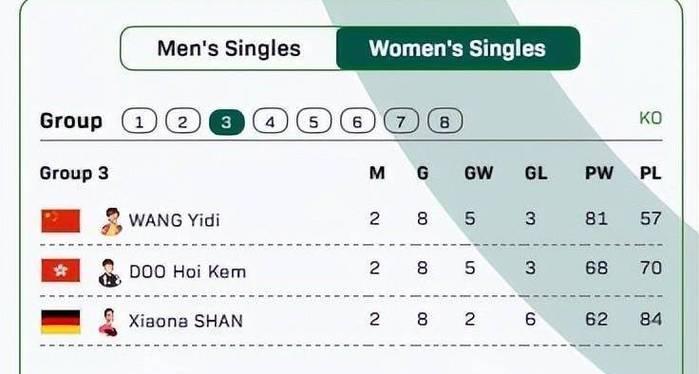Click DOO Hoi Kem's avatar icon
This screenshot has height=374, width=699.
(110, 272)
